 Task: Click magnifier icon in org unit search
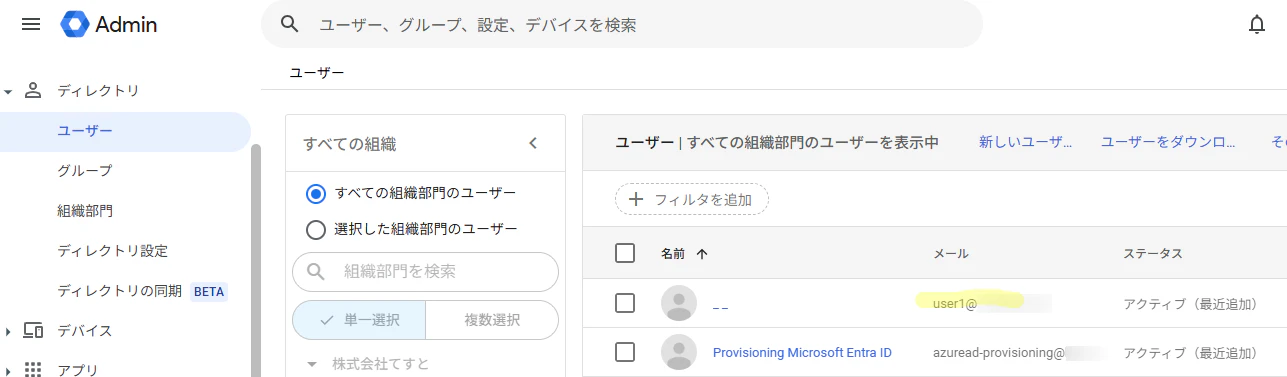click(316, 271)
